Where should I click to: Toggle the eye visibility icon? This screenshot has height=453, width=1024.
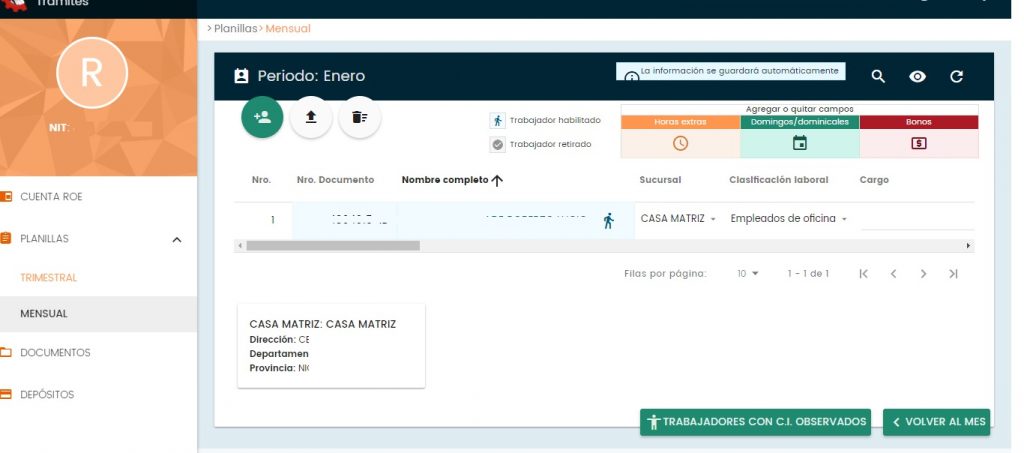[x=917, y=77]
